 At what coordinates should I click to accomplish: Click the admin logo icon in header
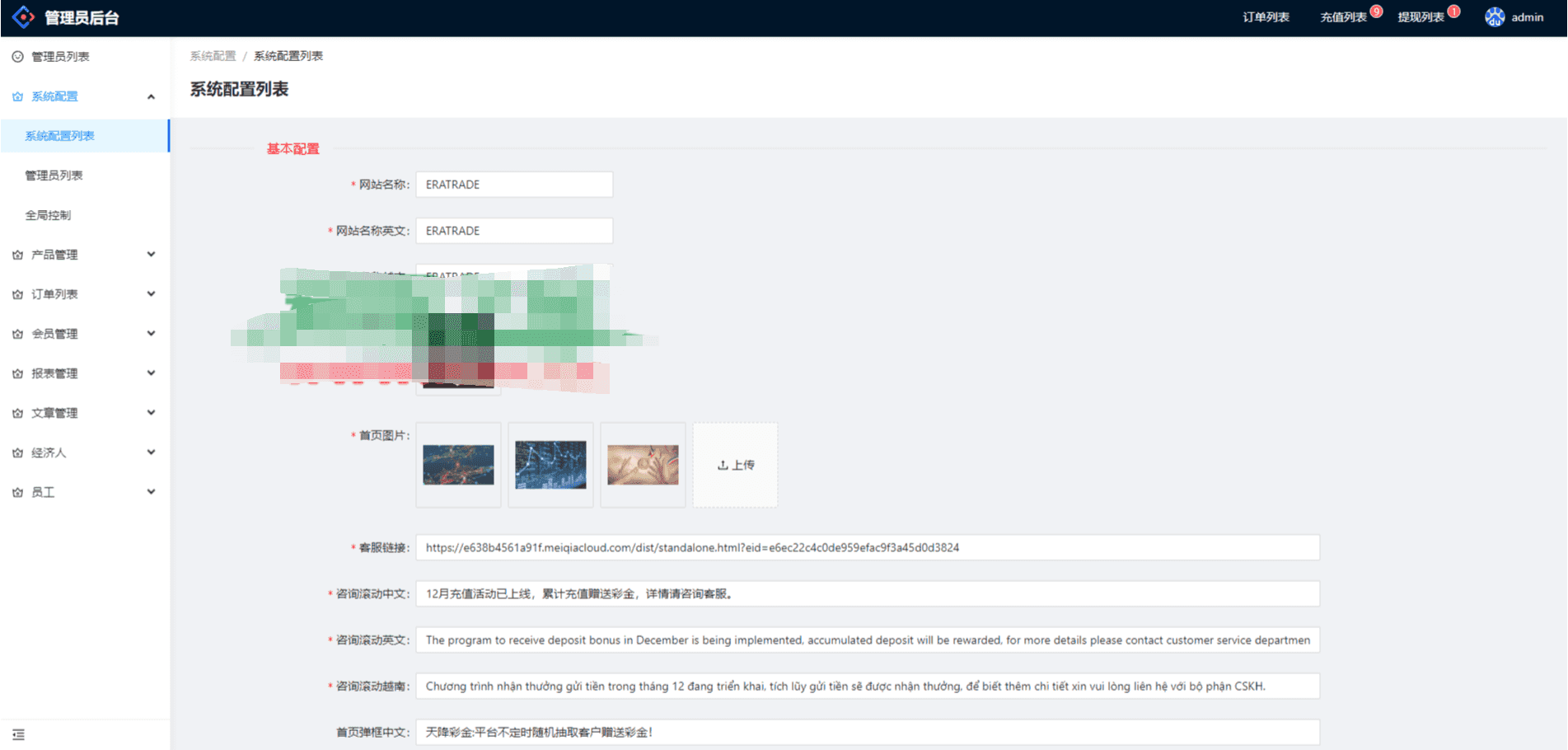click(24, 17)
